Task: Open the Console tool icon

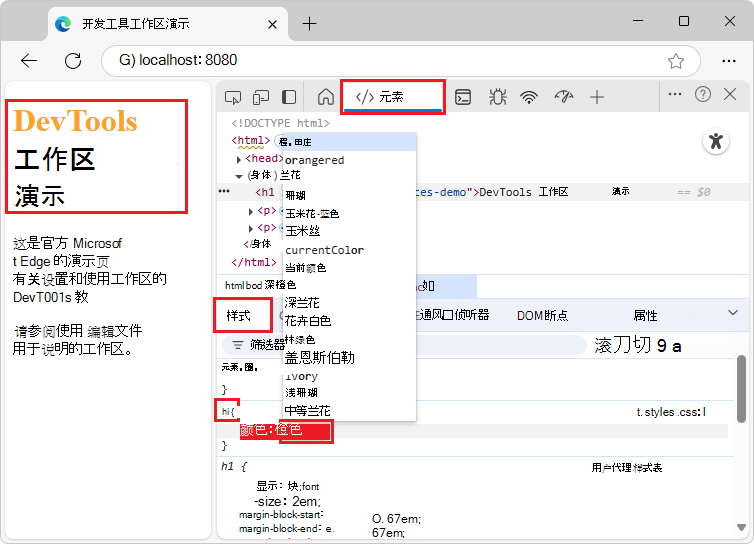Action: 463,97
